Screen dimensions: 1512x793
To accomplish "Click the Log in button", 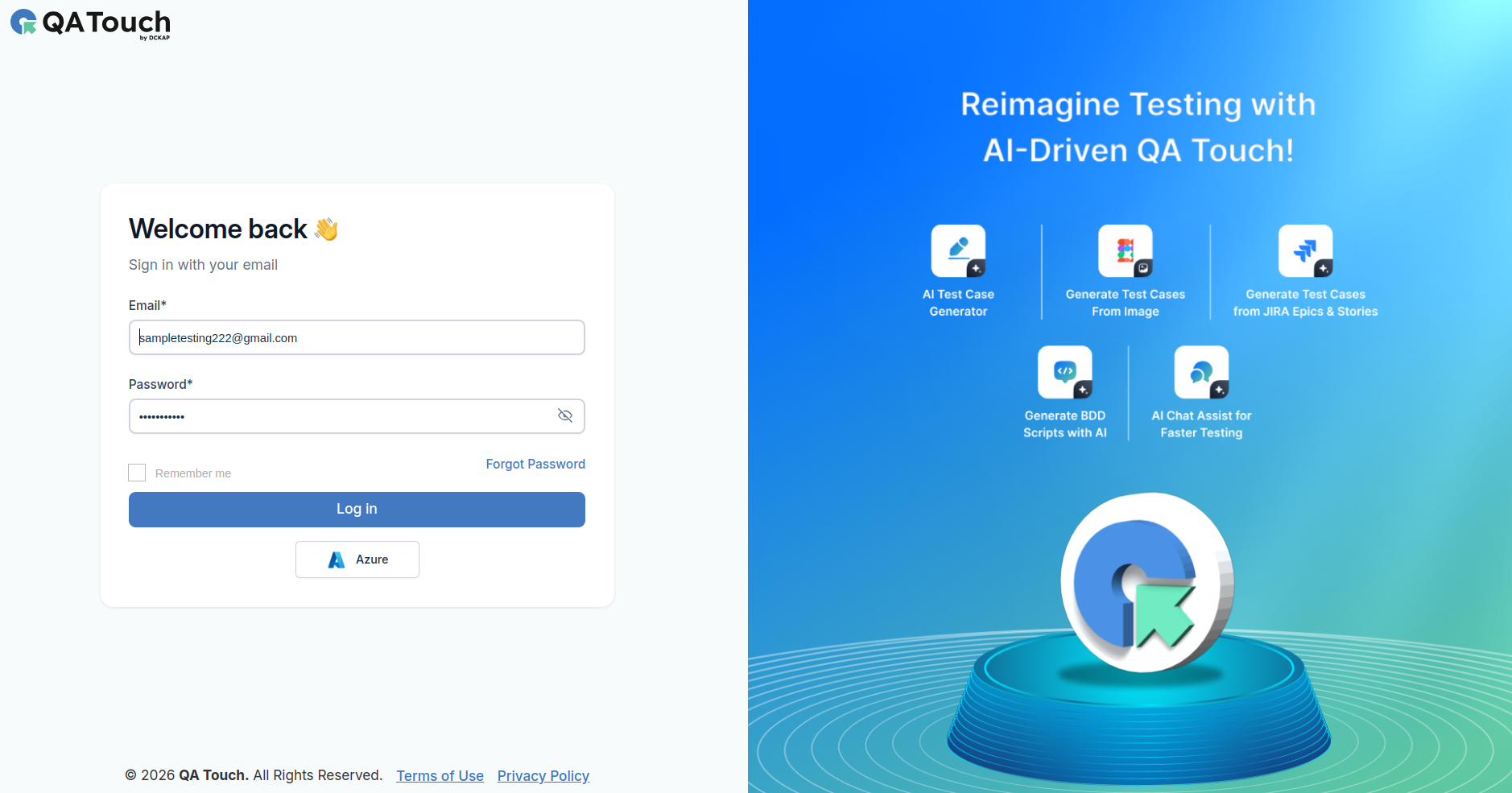I will tap(357, 510).
